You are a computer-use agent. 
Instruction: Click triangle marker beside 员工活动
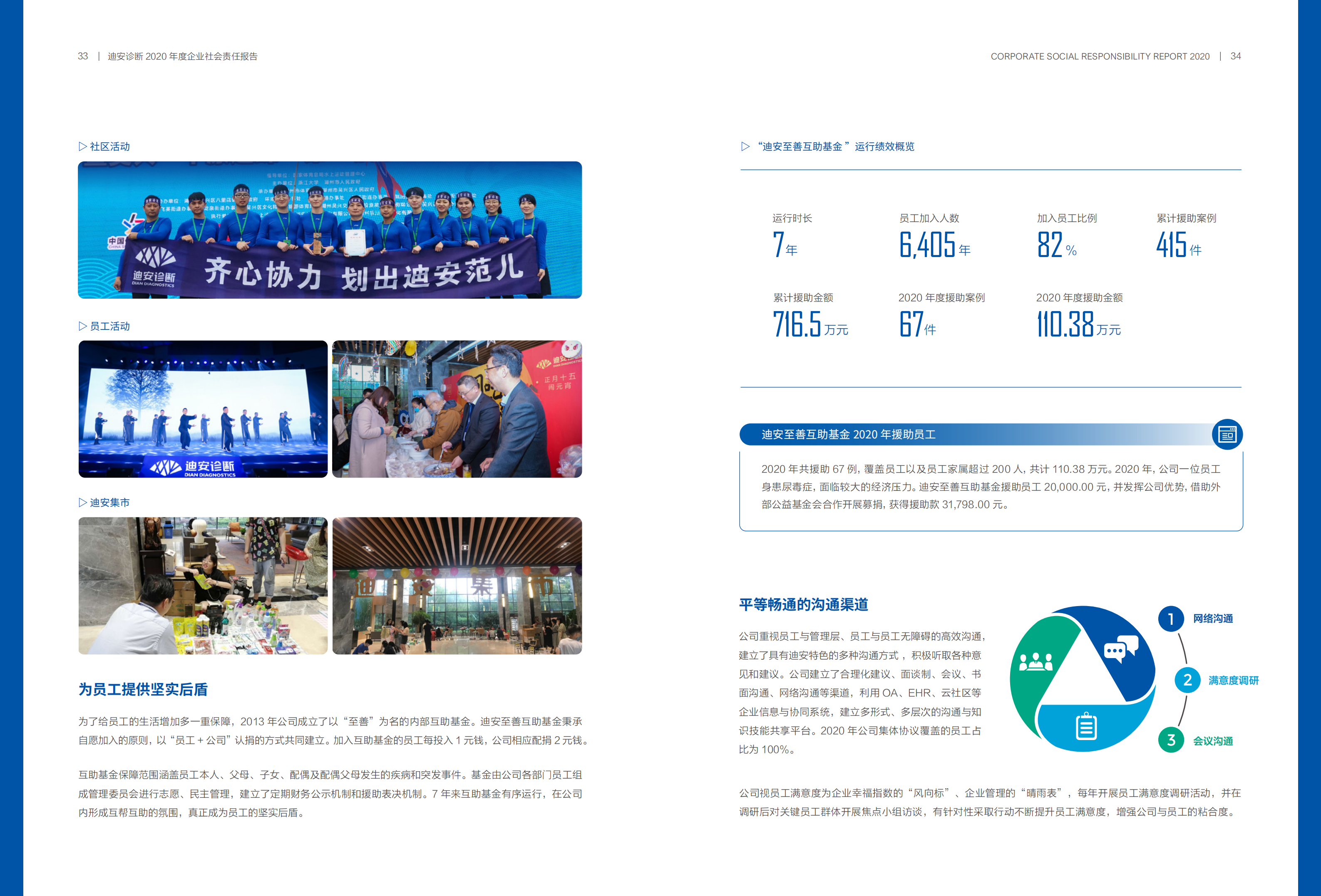point(82,326)
